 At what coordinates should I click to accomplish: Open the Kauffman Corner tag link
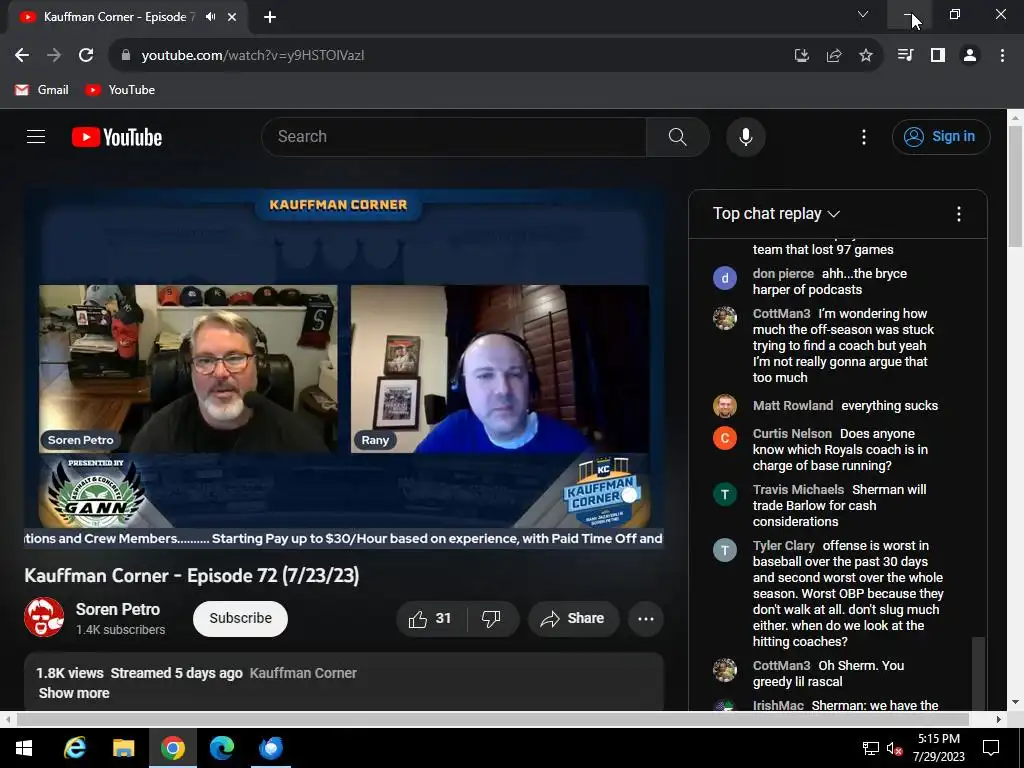[303, 673]
